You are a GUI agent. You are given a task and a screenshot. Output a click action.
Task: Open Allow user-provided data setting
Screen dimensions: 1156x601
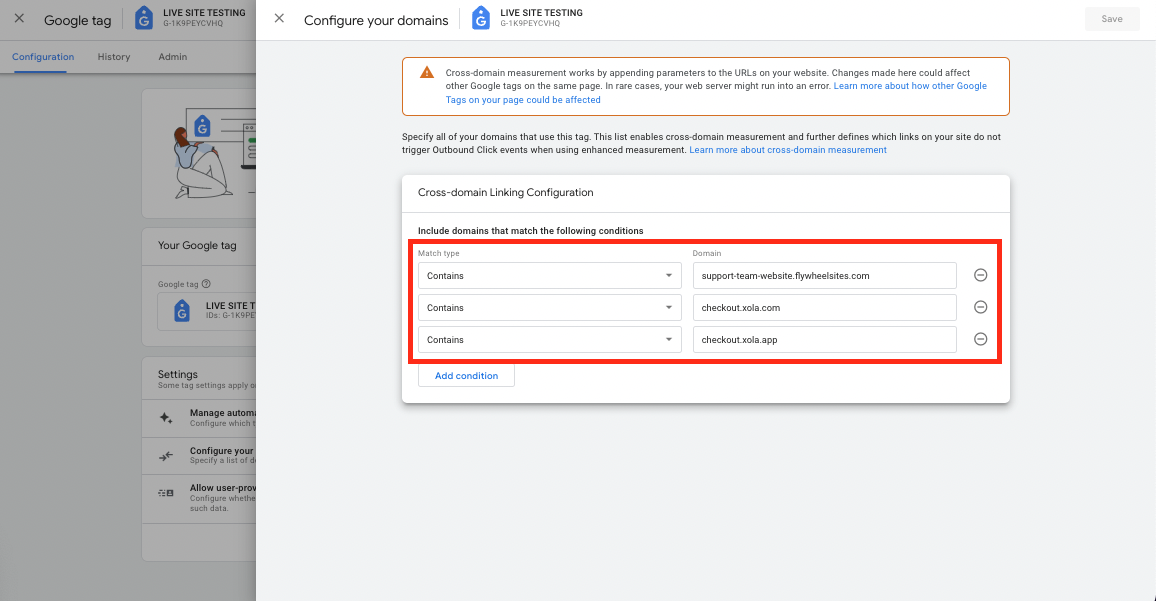[x=199, y=498]
